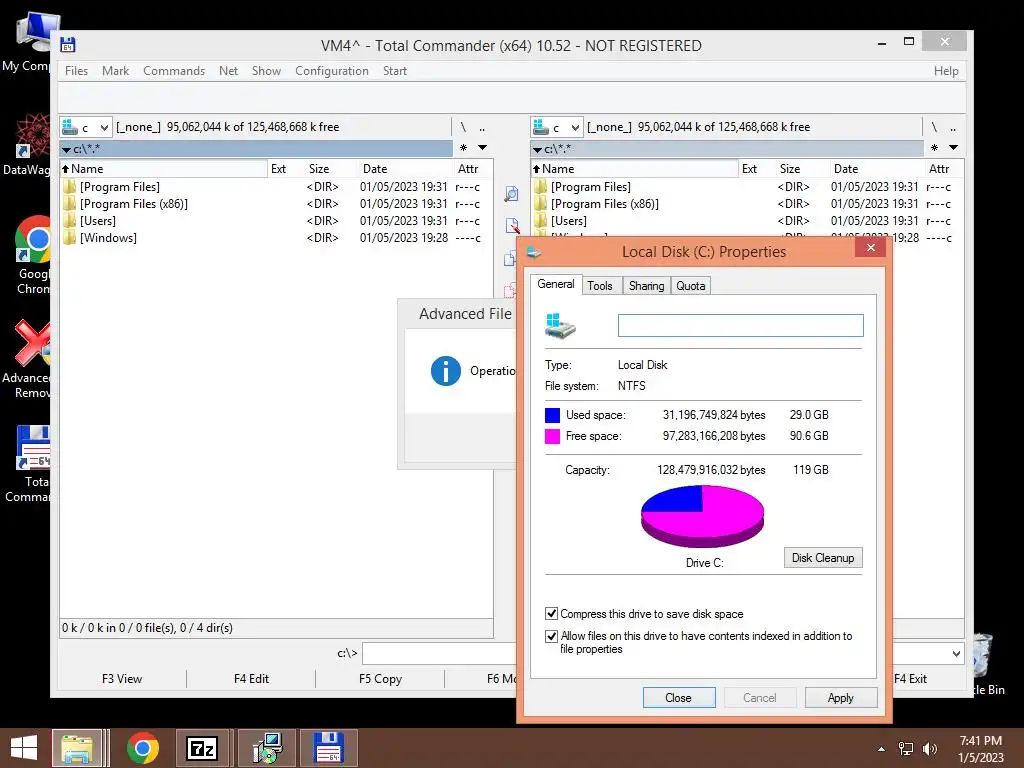Image resolution: width=1024 pixels, height=768 pixels.
Task: Switch to the Quota tab
Action: (x=690, y=285)
